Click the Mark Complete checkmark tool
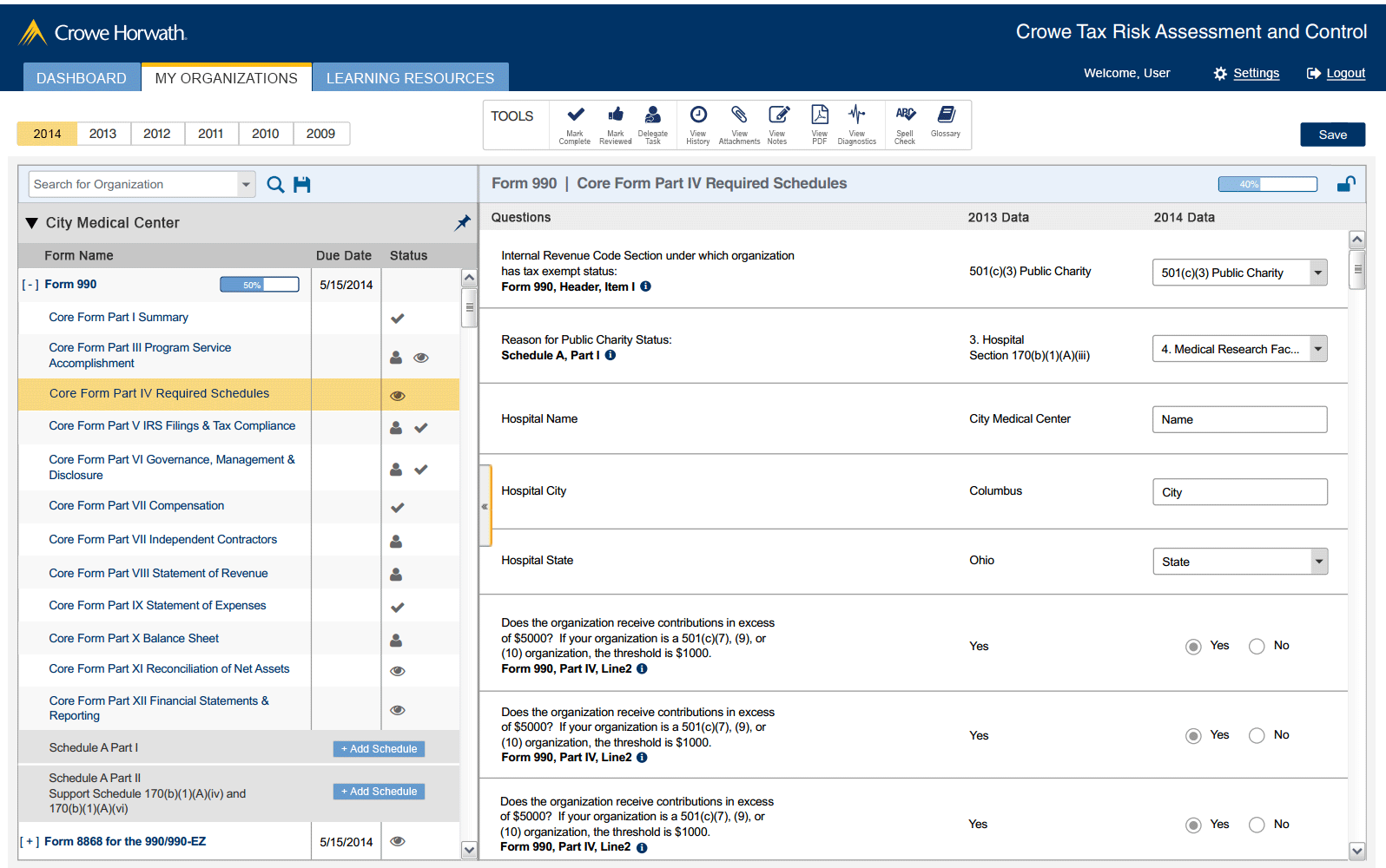The height and width of the screenshot is (868, 1386). coord(575,123)
